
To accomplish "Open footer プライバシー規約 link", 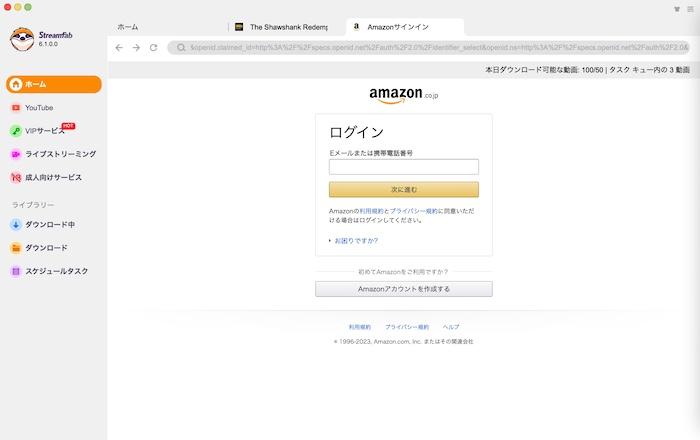I will click(407, 327).
